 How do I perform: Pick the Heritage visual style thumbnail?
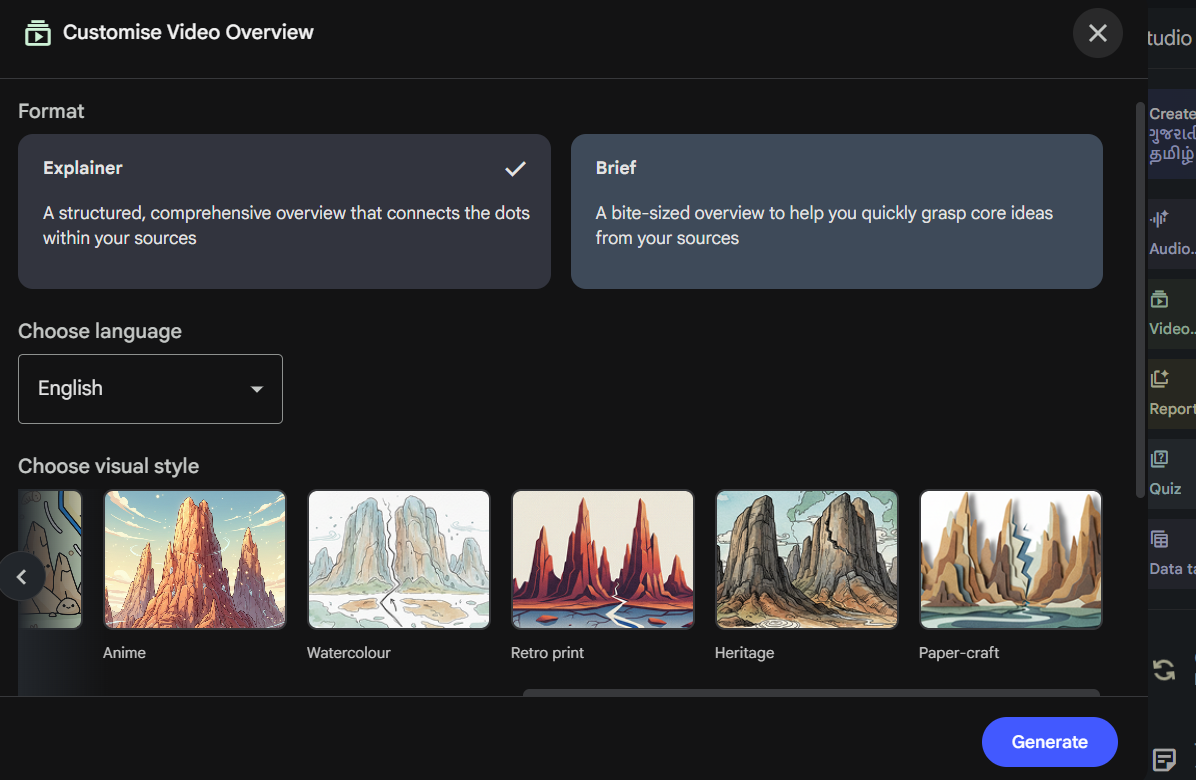[x=806, y=560]
